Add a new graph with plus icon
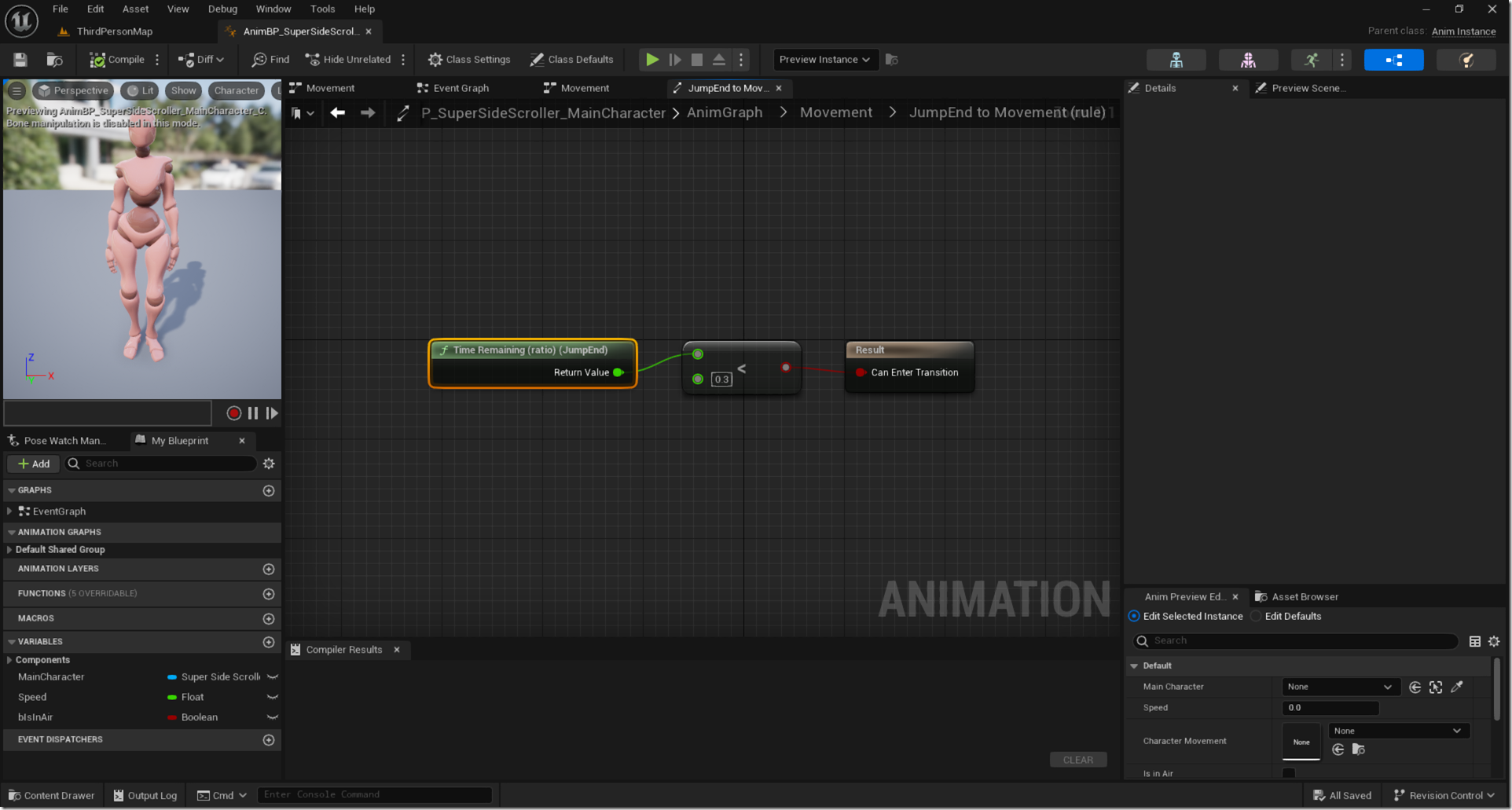 pyautogui.click(x=269, y=490)
